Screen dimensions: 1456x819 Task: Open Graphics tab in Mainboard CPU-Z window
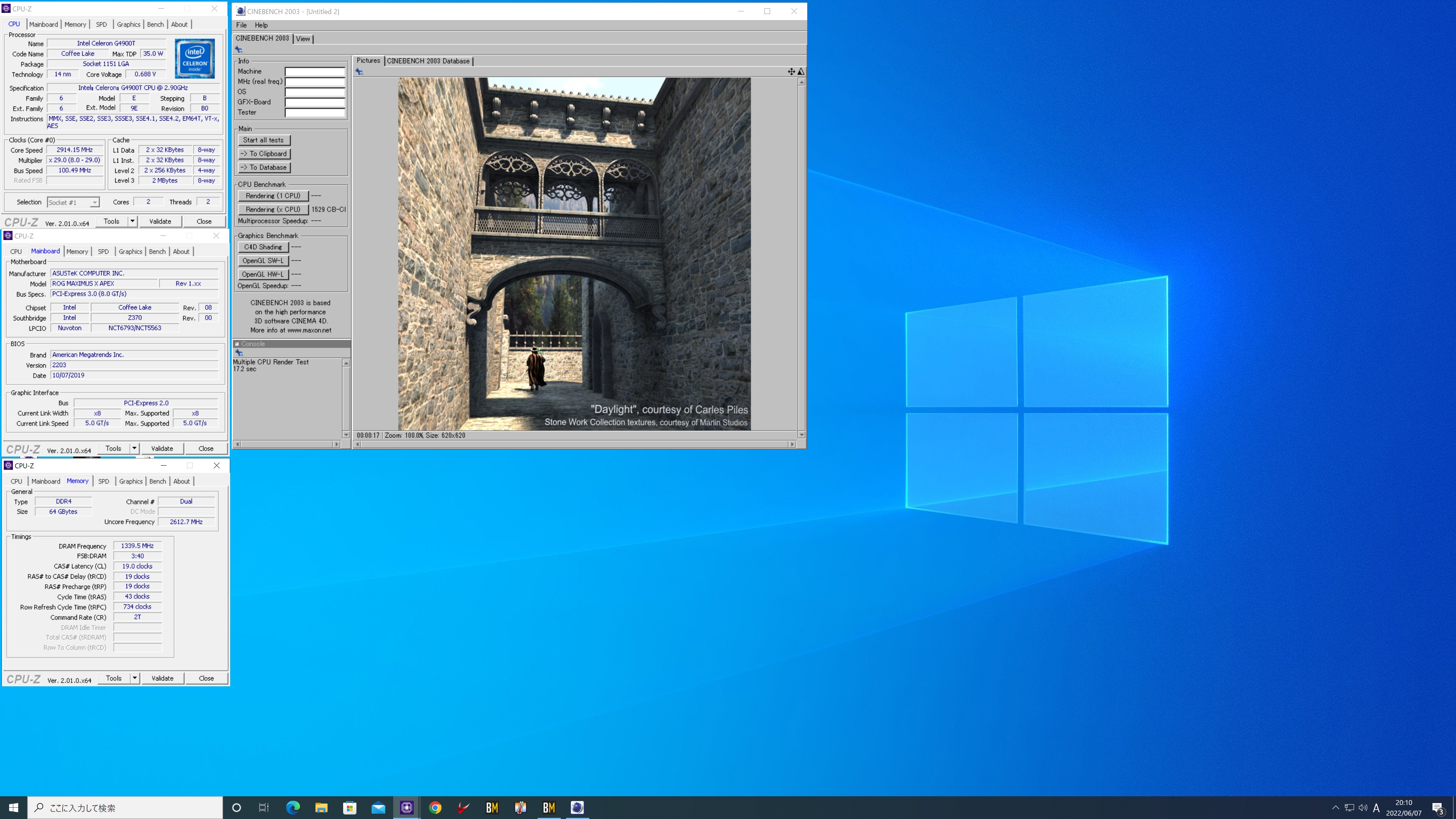pyautogui.click(x=130, y=251)
